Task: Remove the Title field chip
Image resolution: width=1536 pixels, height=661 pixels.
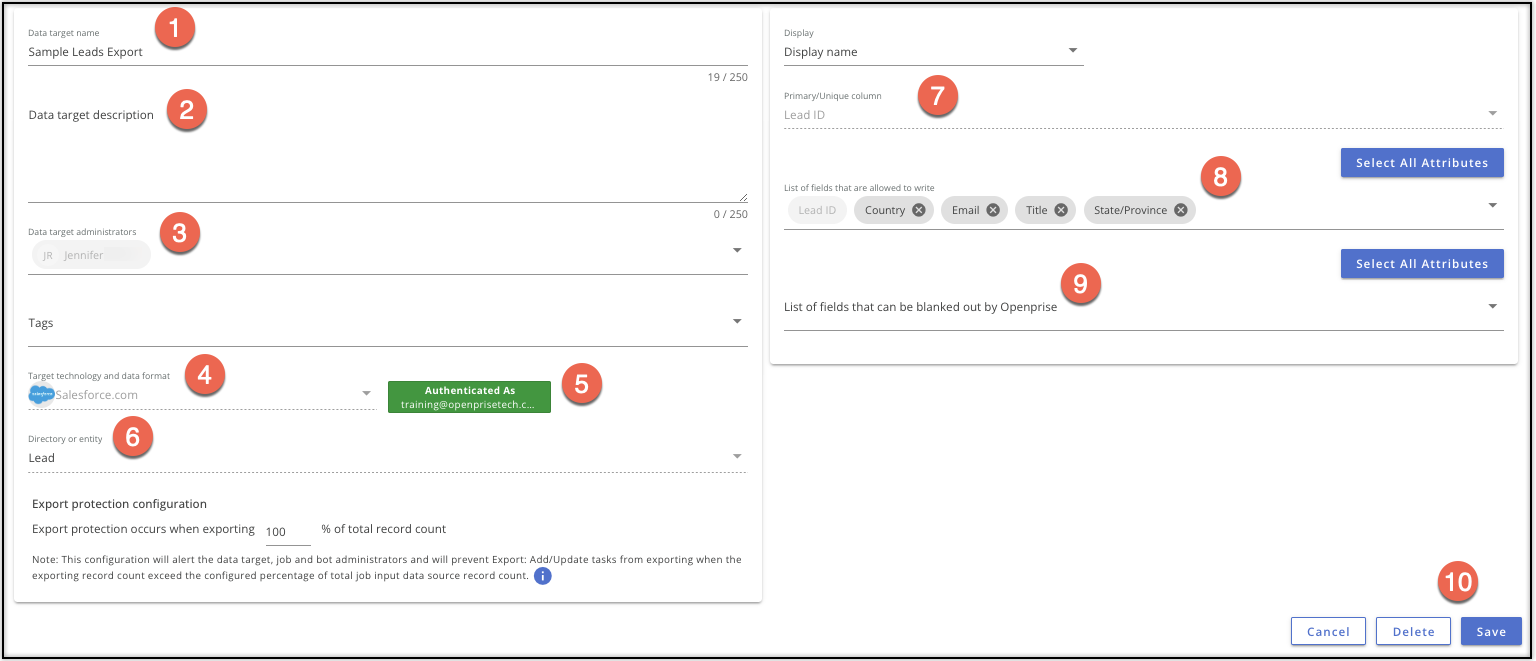Action: click(1060, 210)
